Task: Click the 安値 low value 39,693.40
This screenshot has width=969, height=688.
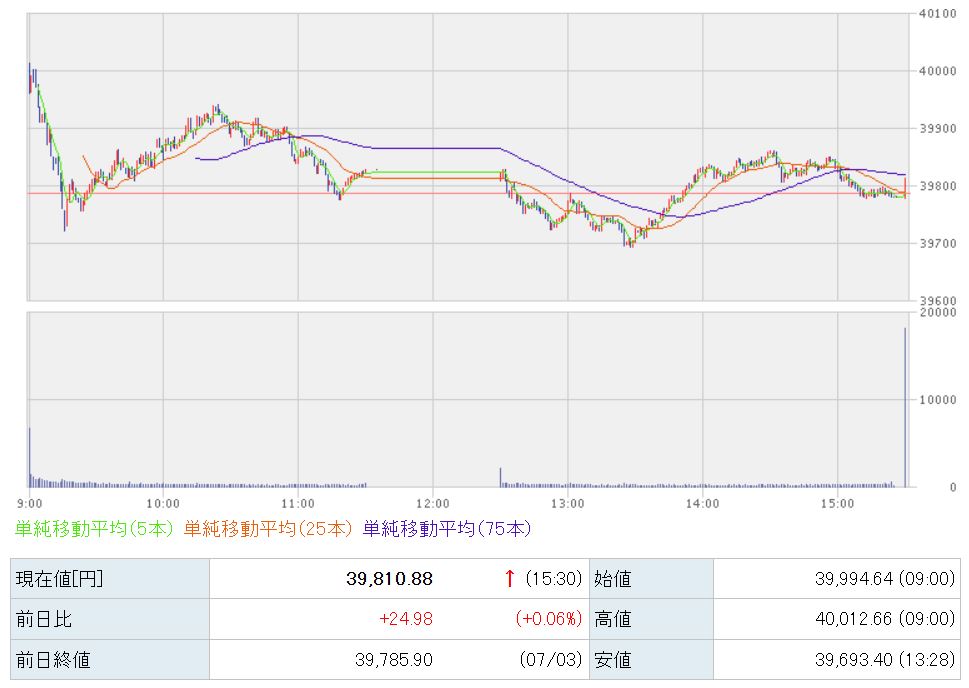Action: (854, 660)
